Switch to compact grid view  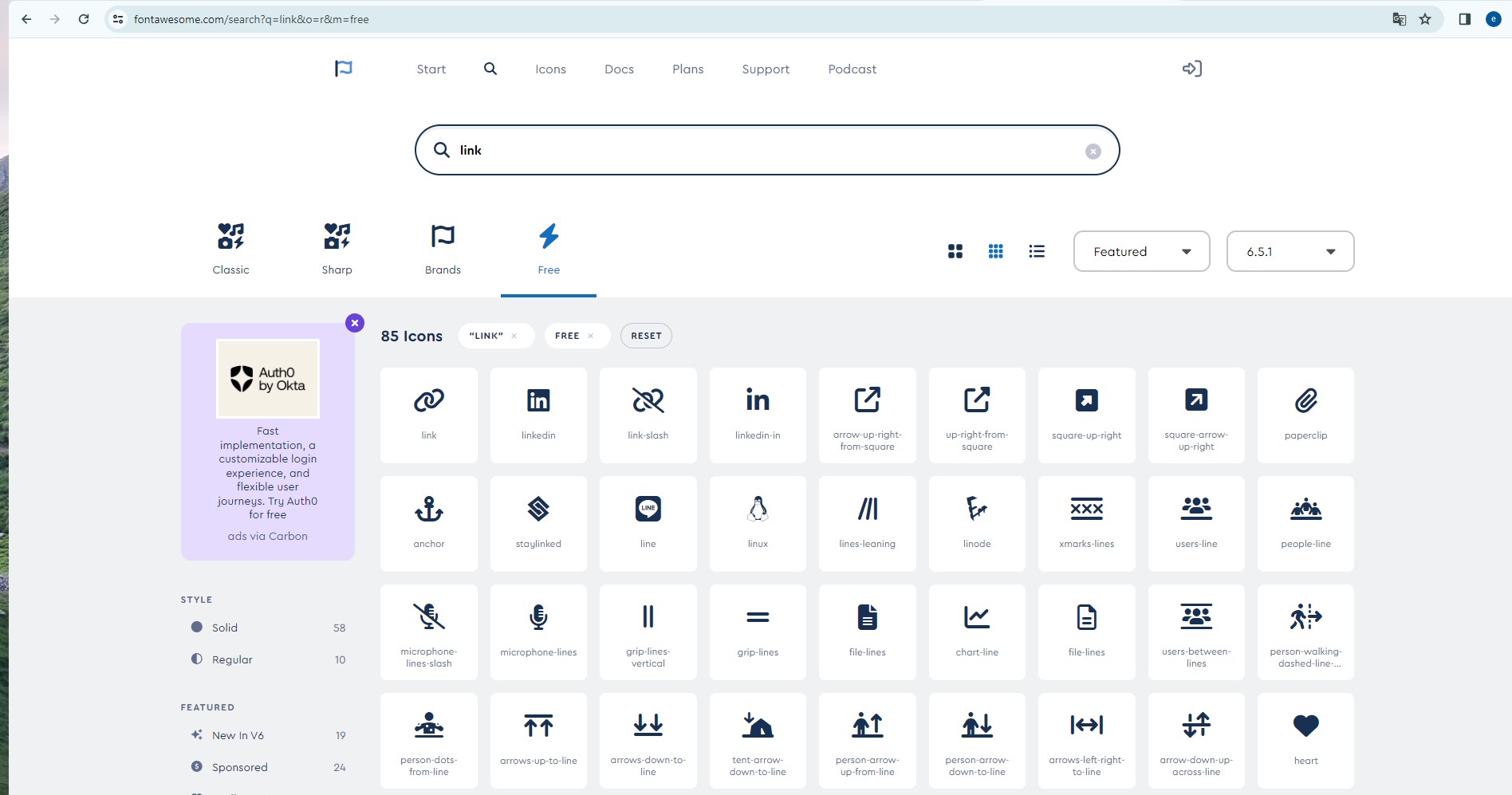996,251
